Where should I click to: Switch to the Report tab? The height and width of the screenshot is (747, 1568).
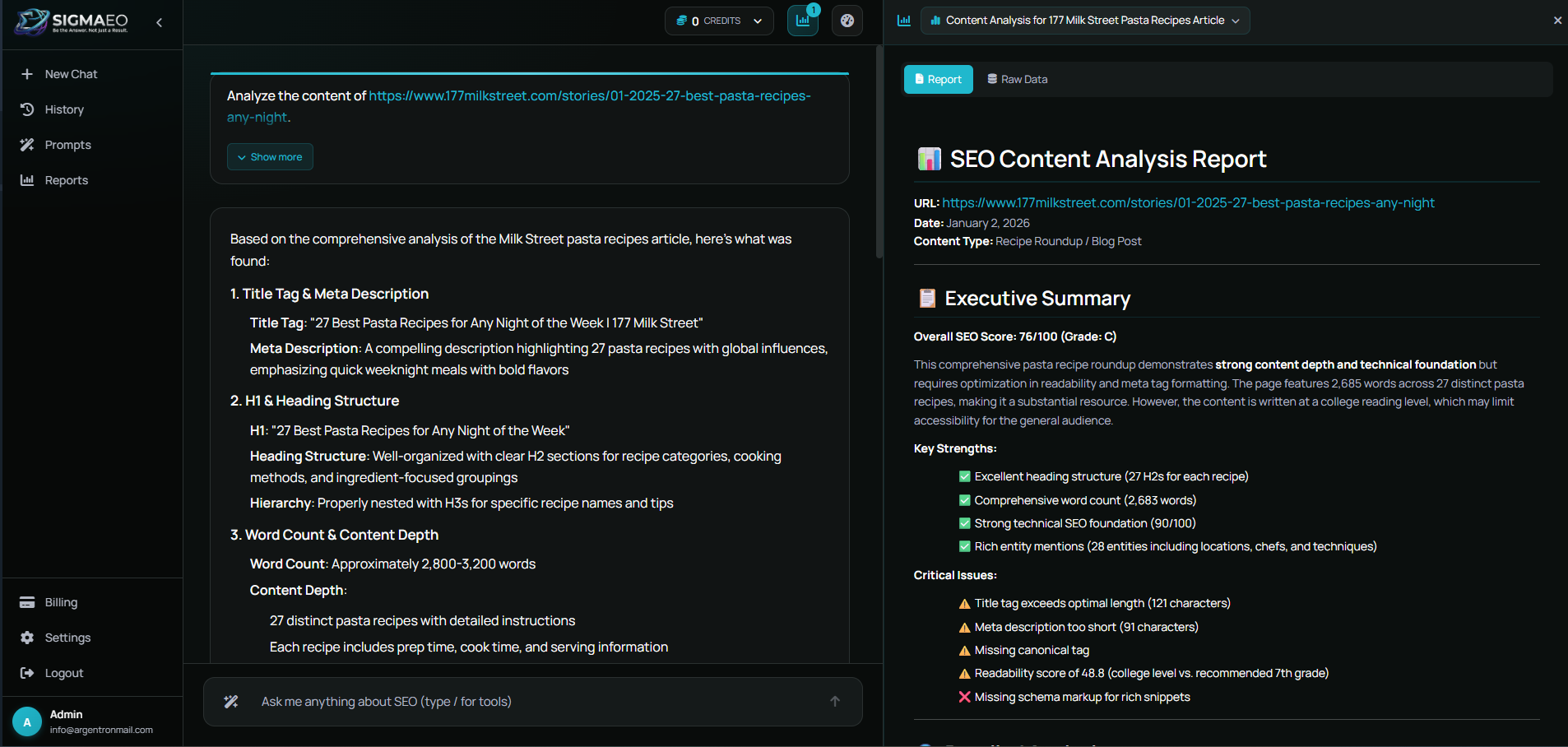click(x=939, y=80)
